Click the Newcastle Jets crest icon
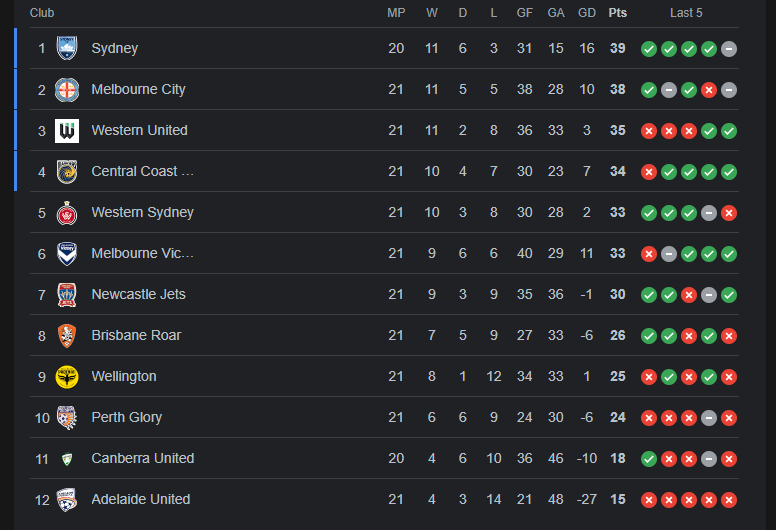 (x=67, y=294)
